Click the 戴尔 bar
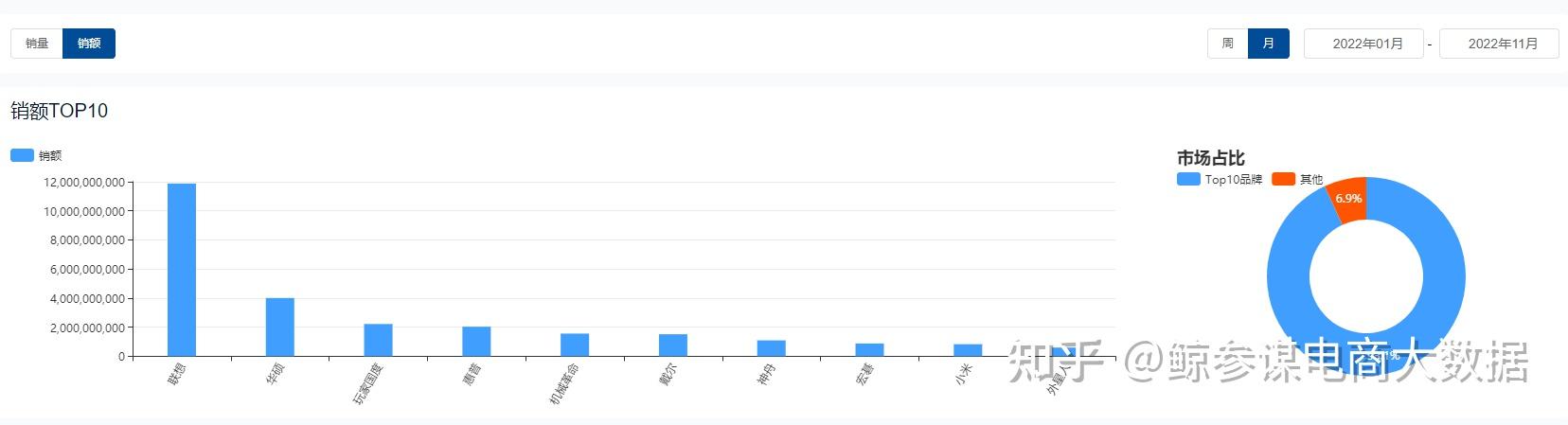 click(673, 345)
